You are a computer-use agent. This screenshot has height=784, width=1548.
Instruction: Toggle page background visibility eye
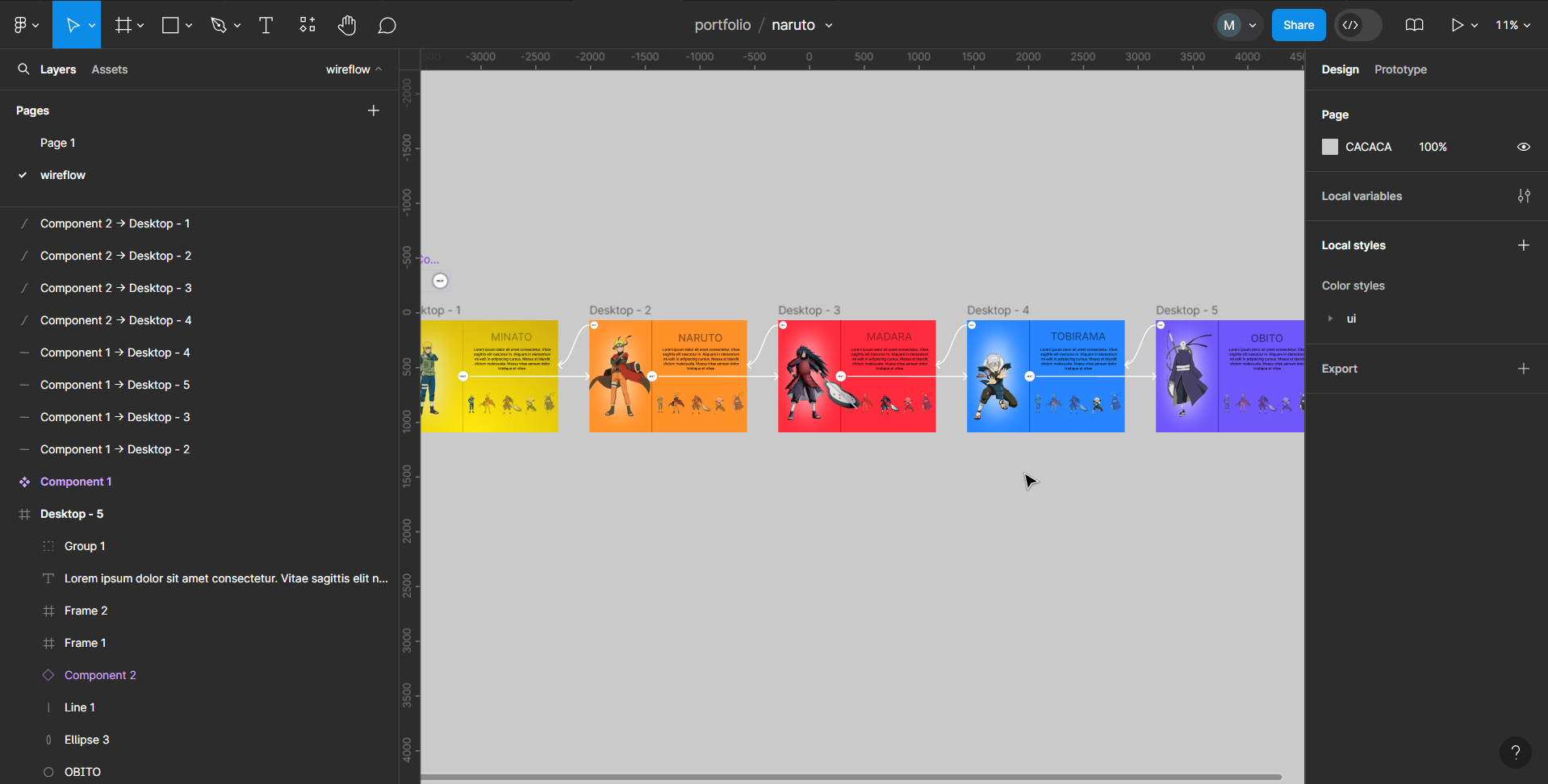pyautogui.click(x=1524, y=147)
